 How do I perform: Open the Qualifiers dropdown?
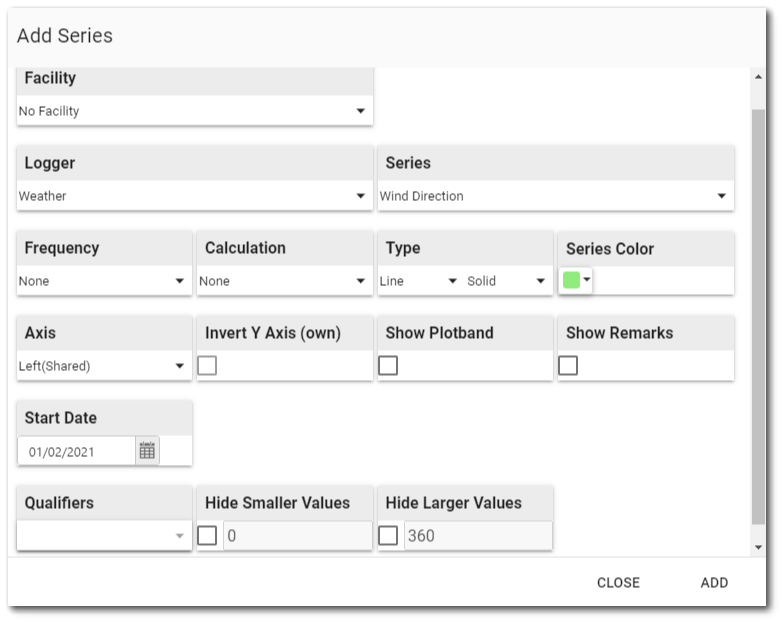(x=104, y=536)
